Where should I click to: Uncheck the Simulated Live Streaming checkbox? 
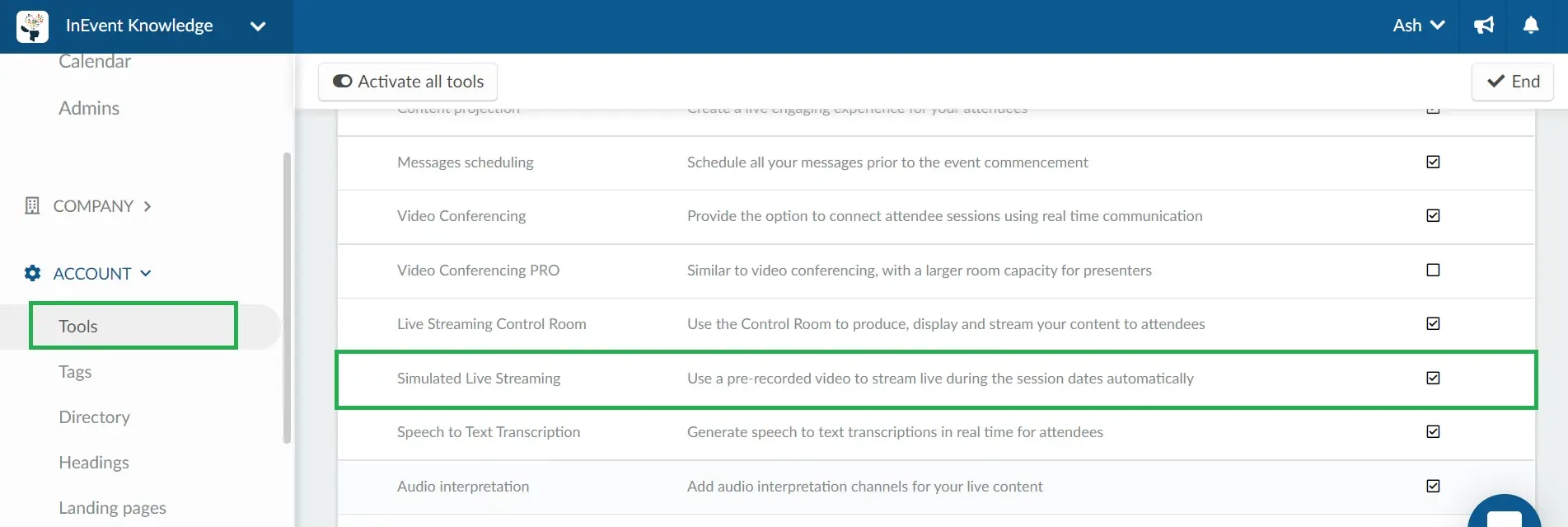[x=1433, y=378]
